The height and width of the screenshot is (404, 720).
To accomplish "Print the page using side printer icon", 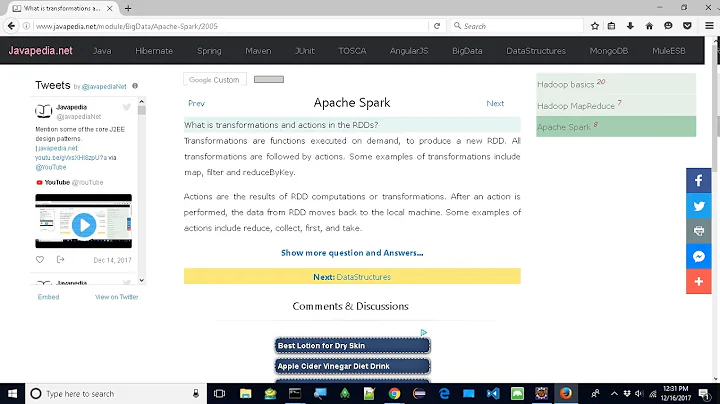I will [x=698, y=231].
